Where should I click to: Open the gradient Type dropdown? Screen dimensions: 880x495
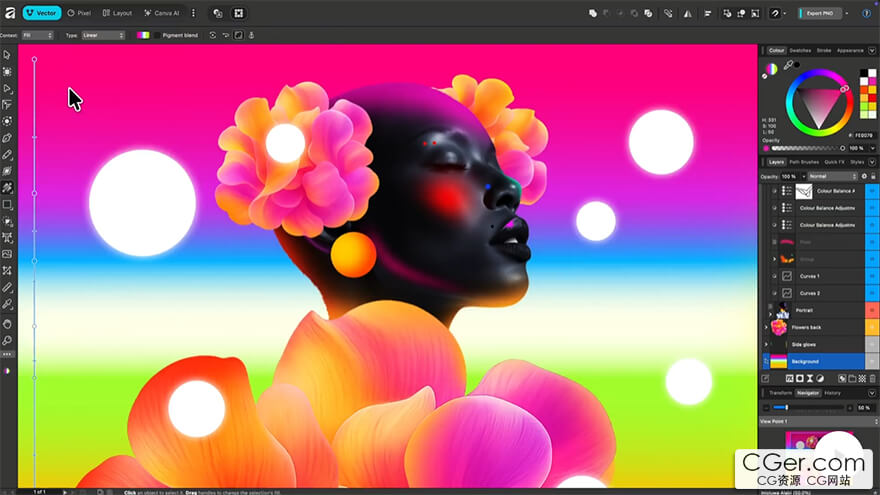[x=104, y=35]
